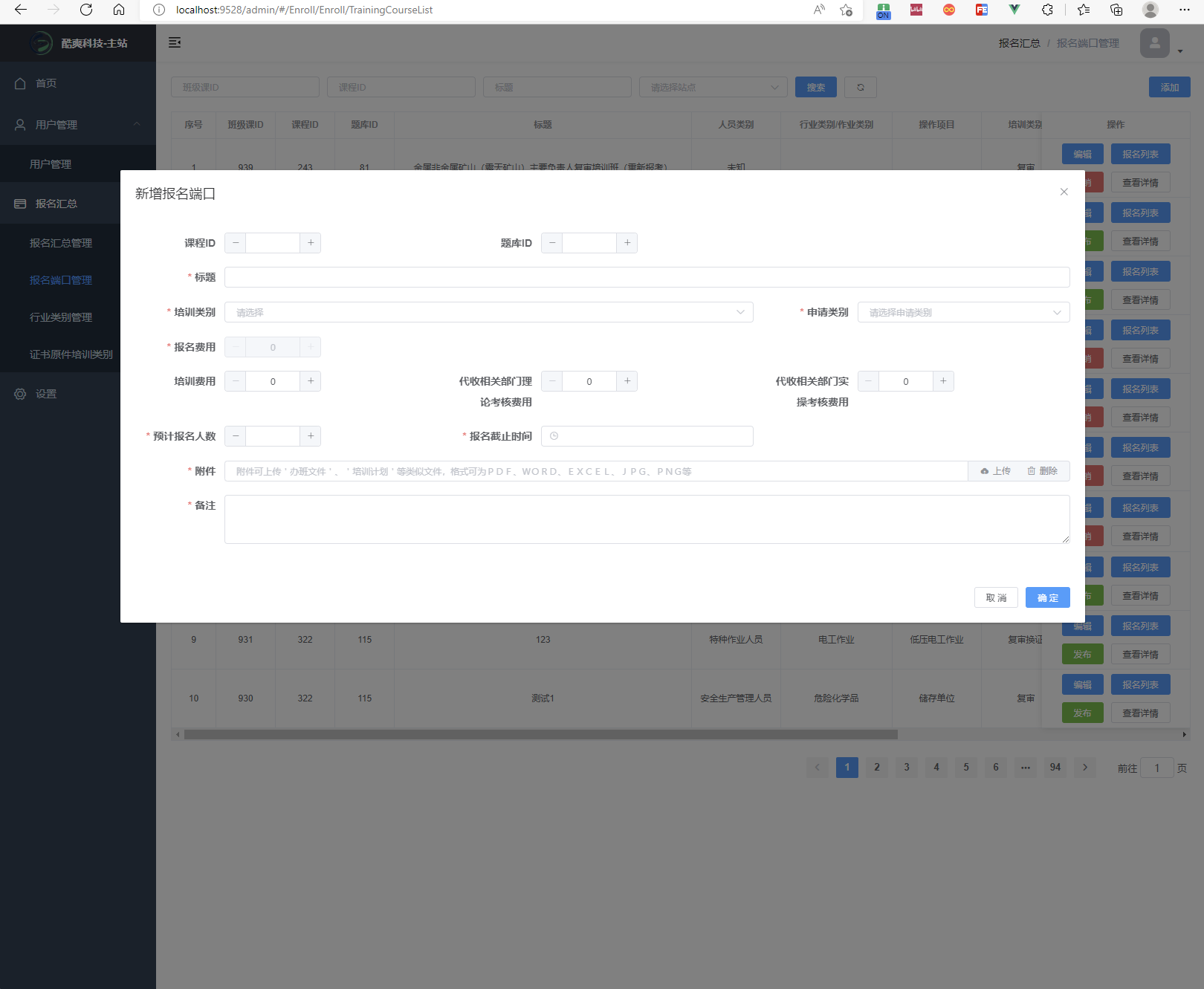
Task: Click the next page arrow
Action: click(x=1085, y=768)
